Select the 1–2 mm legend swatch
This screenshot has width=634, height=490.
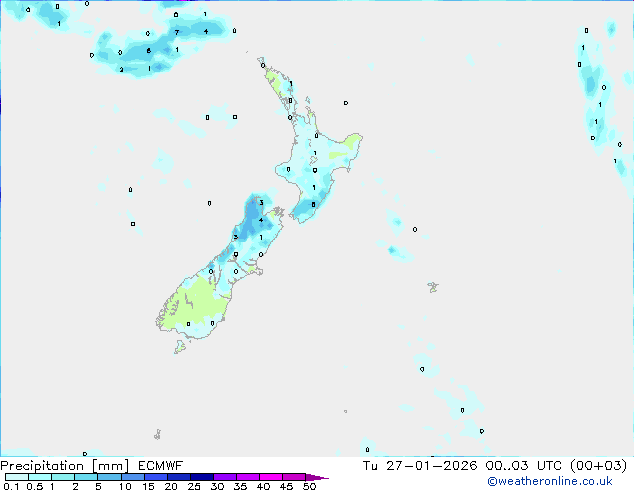pos(63,477)
